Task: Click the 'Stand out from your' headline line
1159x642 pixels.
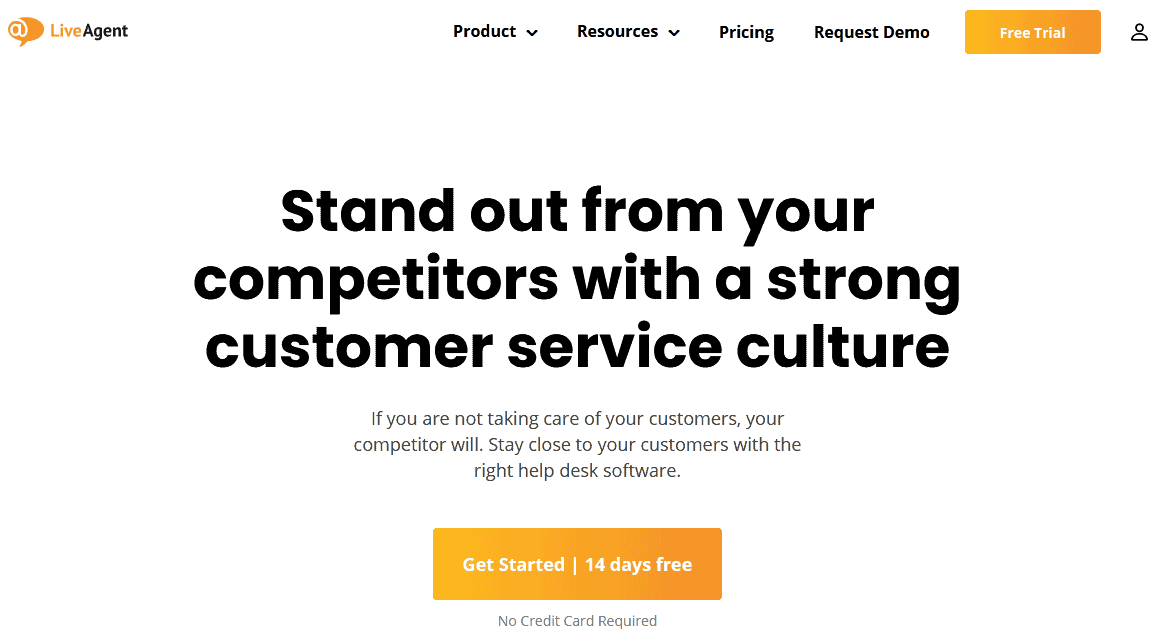Action: pyautogui.click(x=577, y=211)
